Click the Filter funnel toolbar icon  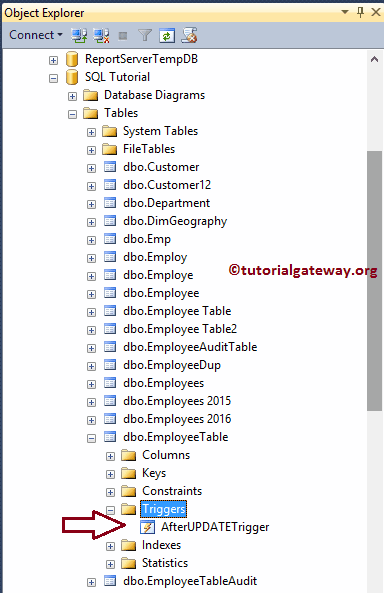145,36
